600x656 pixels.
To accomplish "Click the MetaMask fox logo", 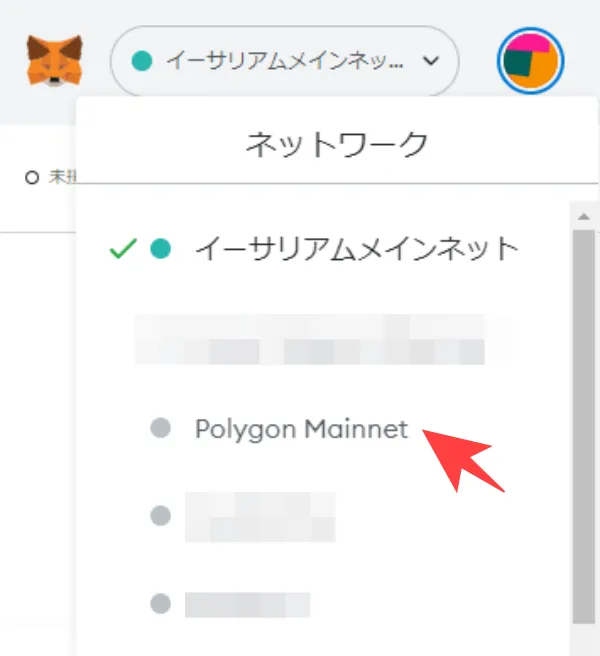I will (54, 61).
